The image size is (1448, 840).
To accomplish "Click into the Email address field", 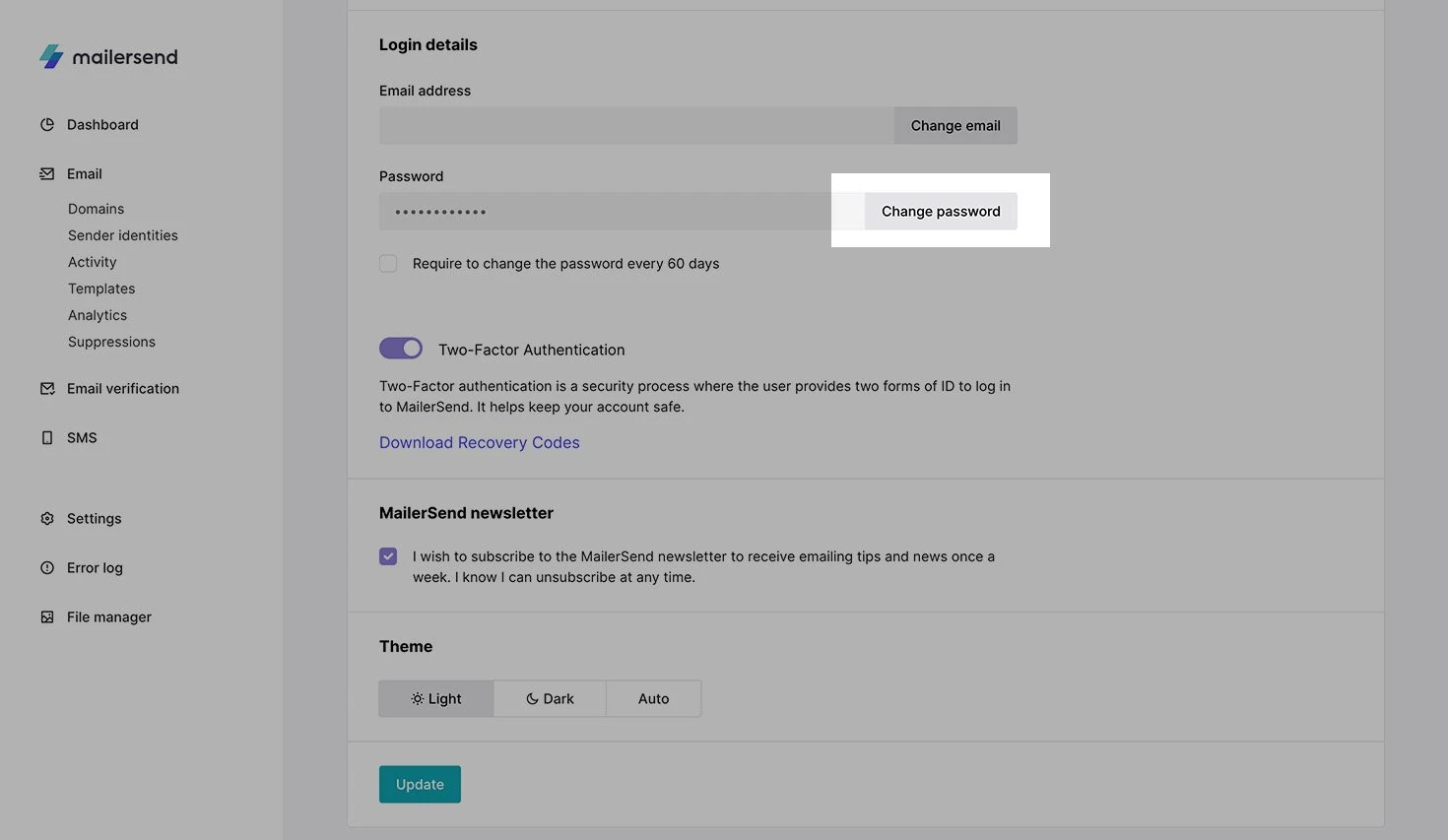I will [x=636, y=126].
